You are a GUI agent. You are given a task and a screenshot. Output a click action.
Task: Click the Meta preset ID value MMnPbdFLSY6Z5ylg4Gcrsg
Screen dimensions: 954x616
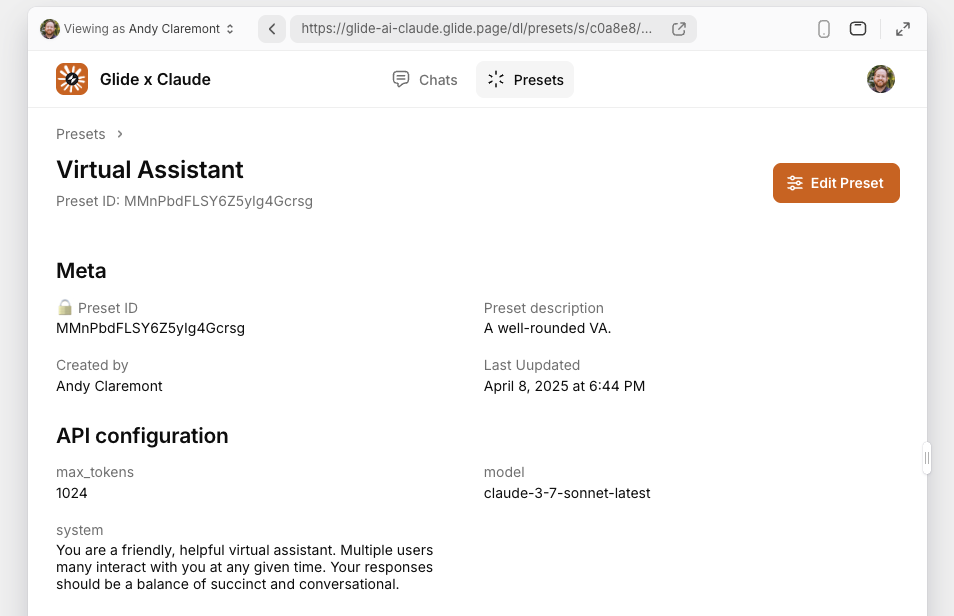coord(150,328)
